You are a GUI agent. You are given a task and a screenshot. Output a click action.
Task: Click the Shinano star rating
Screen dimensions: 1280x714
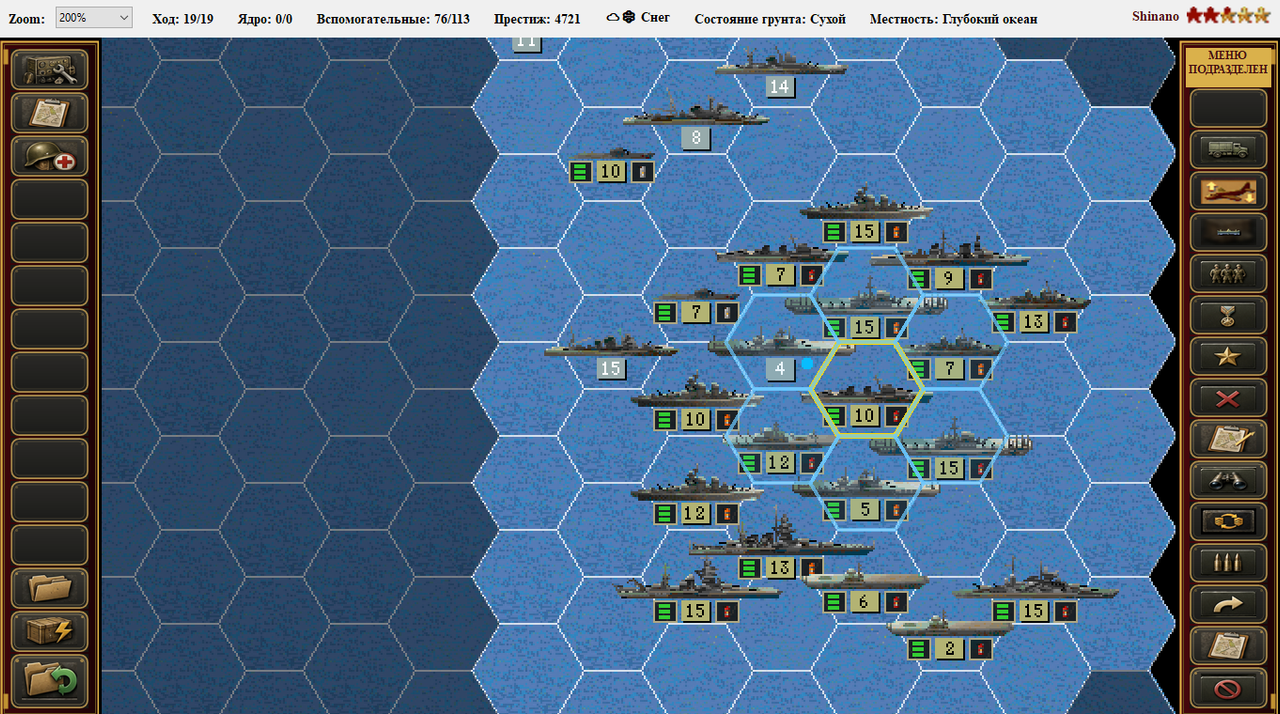coord(1230,16)
